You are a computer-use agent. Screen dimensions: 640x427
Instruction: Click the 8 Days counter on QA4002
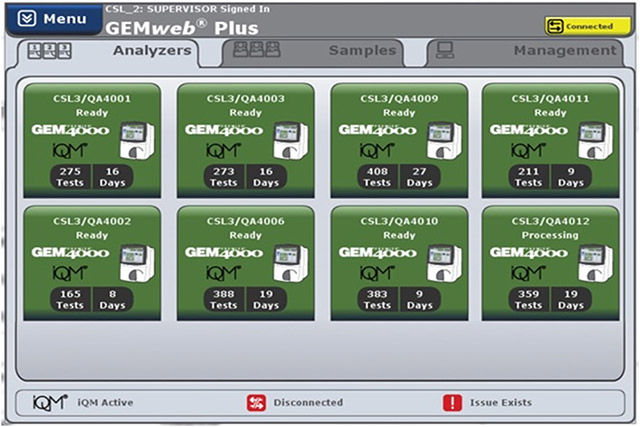pos(113,299)
